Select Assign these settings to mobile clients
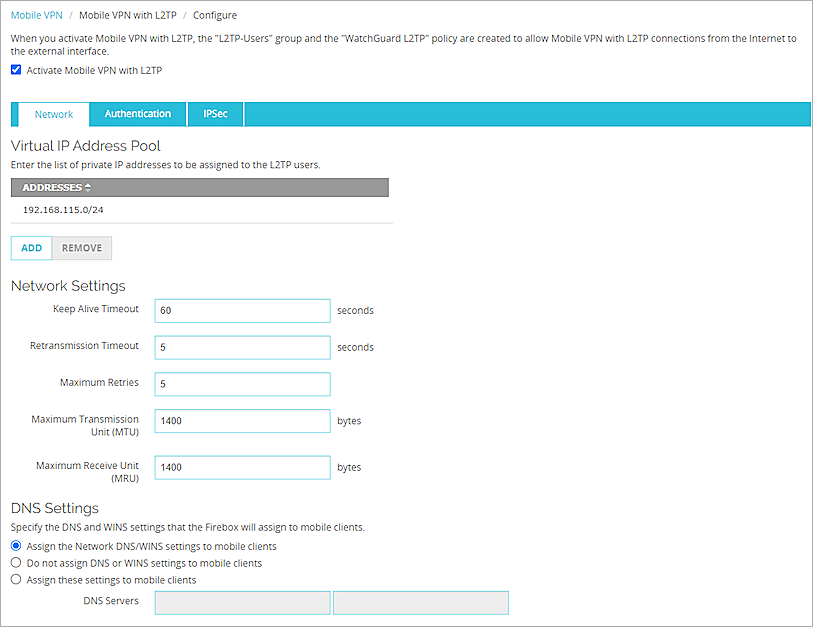The height and width of the screenshot is (627, 813). (x=15, y=579)
